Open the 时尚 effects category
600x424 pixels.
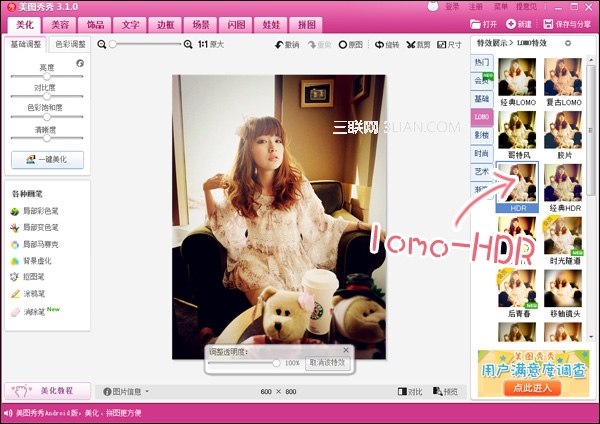[482, 153]
